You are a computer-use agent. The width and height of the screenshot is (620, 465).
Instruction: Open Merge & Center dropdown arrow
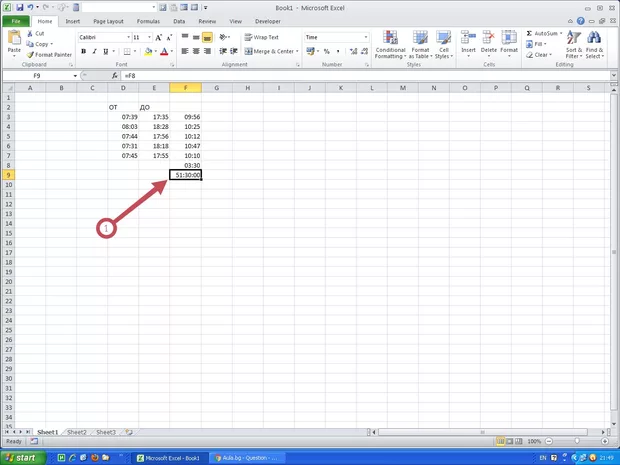(297, 51)
